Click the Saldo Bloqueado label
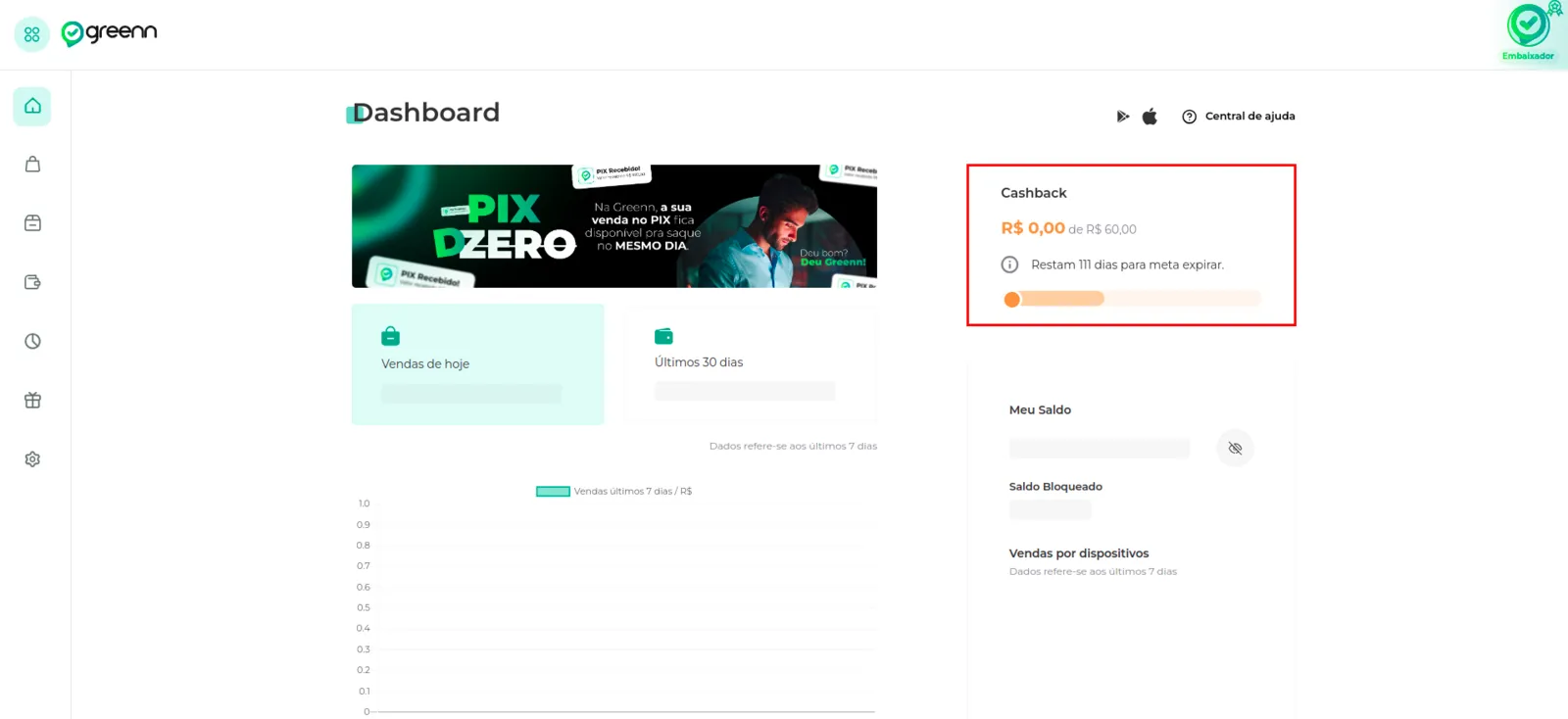Viewport: 1568px width, 719px height. coord(1055,487)
